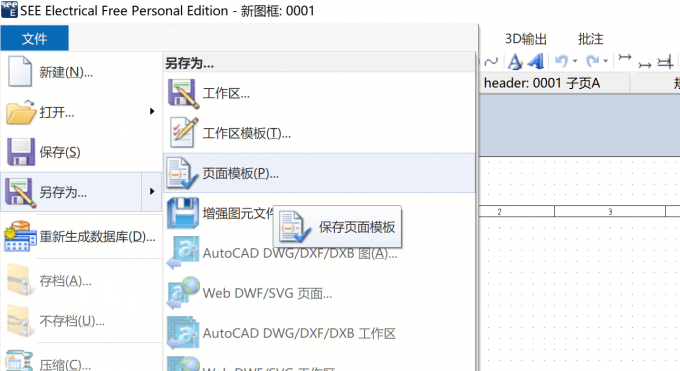Click the AutoCAD DWG/DXF/DXB 图 icon
Image resolution: width=680 pixels, height=371 pixels.
(x=183, y=253)
